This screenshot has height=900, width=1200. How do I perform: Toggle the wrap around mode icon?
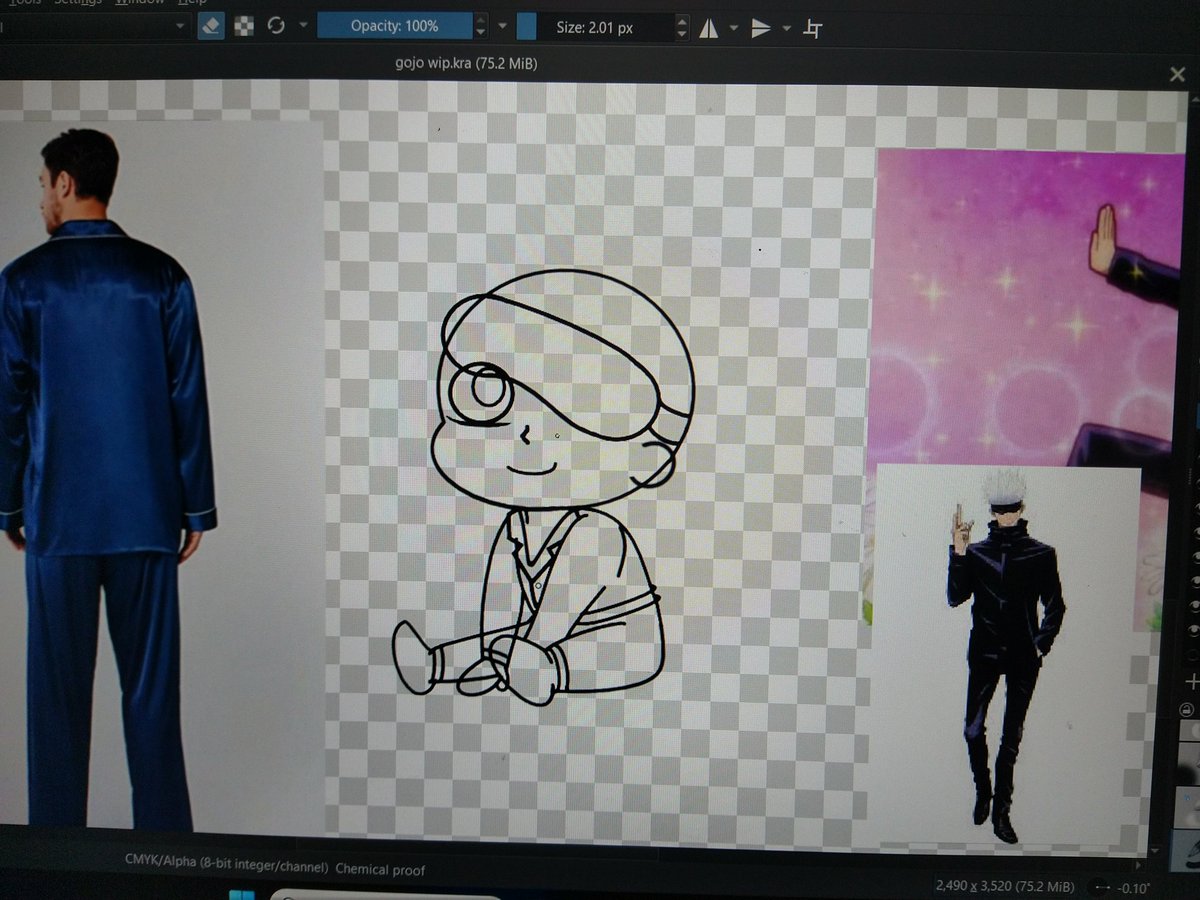(x=813, y=29)
